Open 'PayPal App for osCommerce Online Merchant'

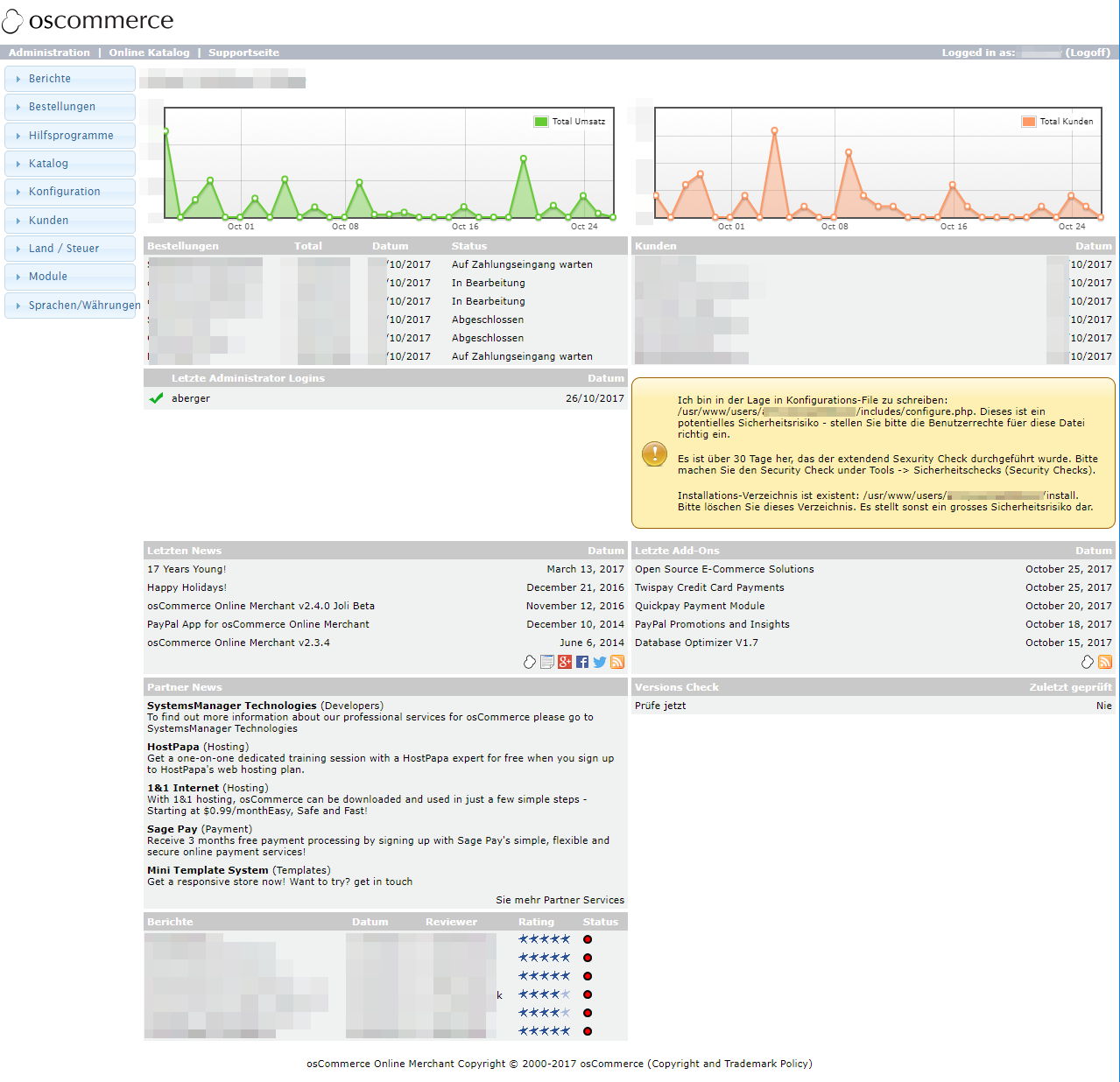click(x=258, y=624)
